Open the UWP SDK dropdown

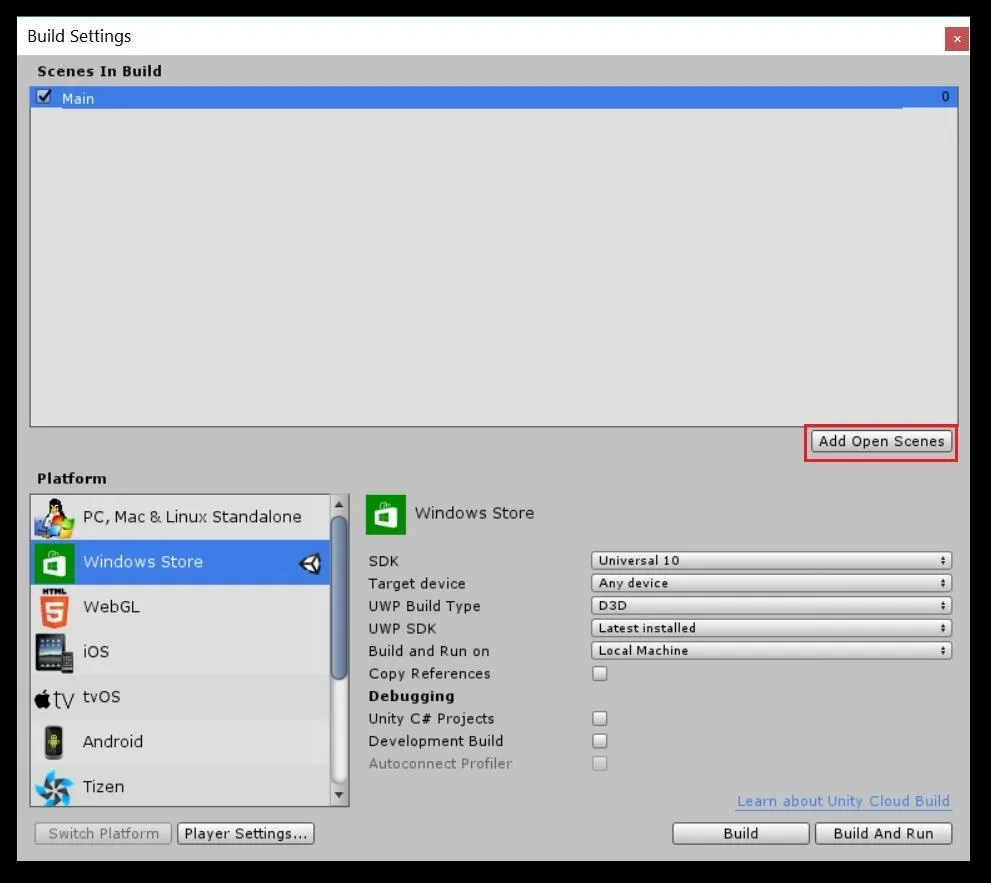click(x=771, y=628)
